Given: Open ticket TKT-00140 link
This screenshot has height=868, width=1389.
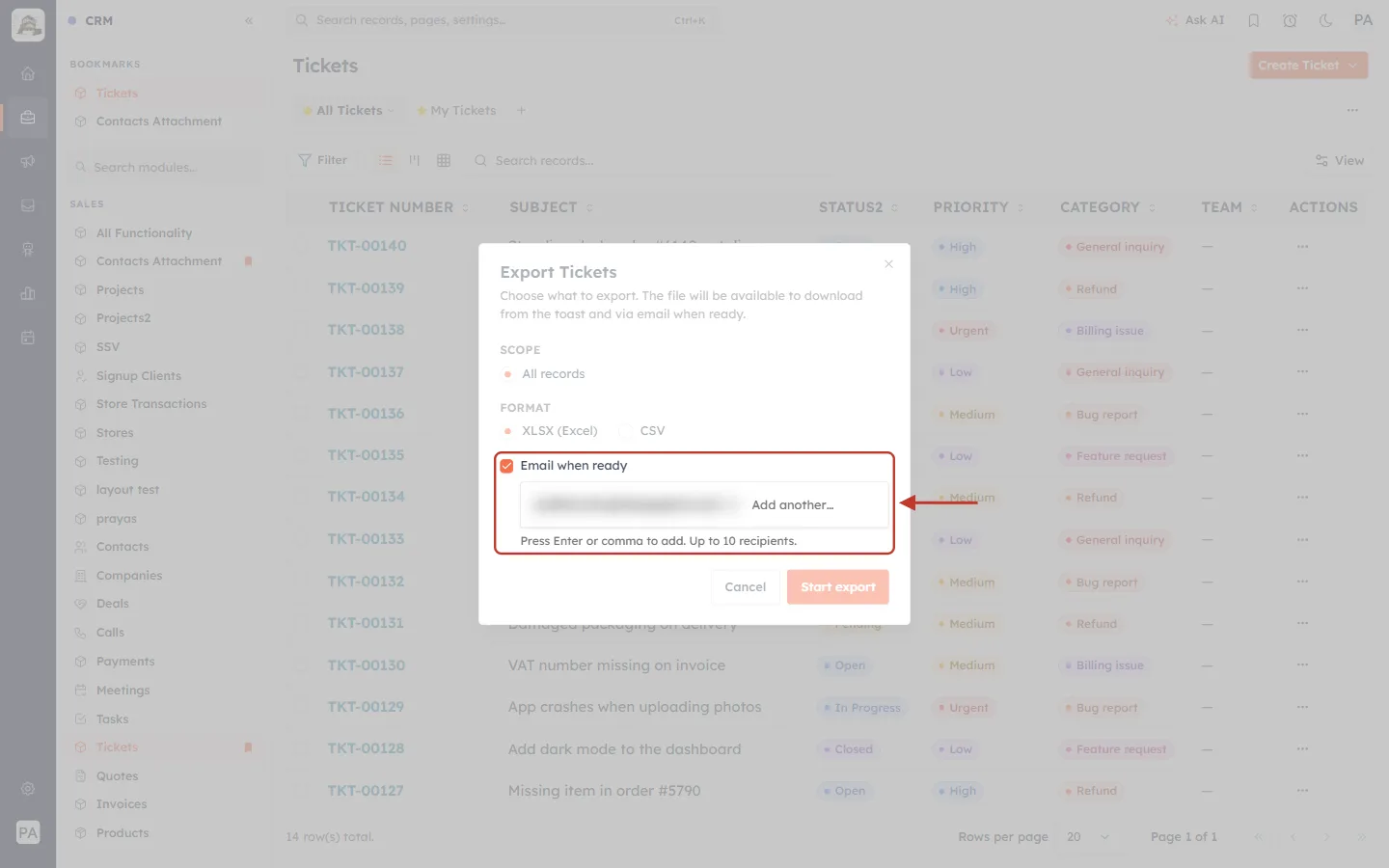Looking at the screenshot, I should click(x=367, y=246).
